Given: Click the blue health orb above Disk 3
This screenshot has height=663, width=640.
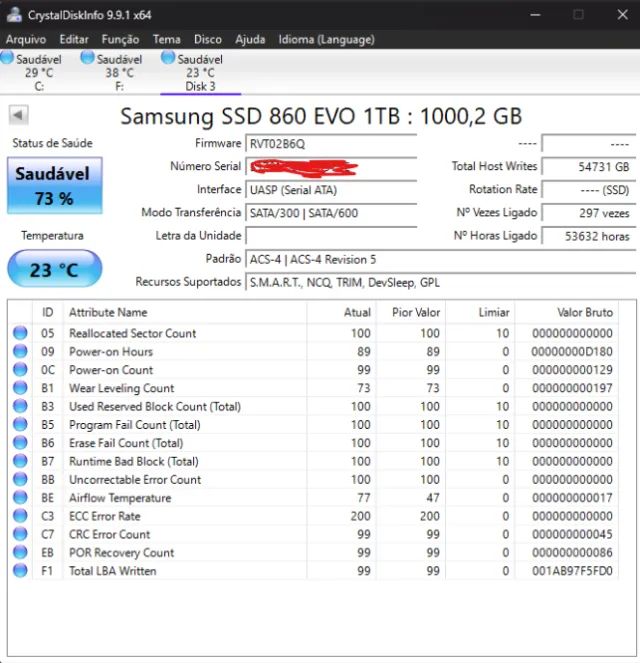Looking at the screenshot, I should pyautogui.click(x=168, y=58).
